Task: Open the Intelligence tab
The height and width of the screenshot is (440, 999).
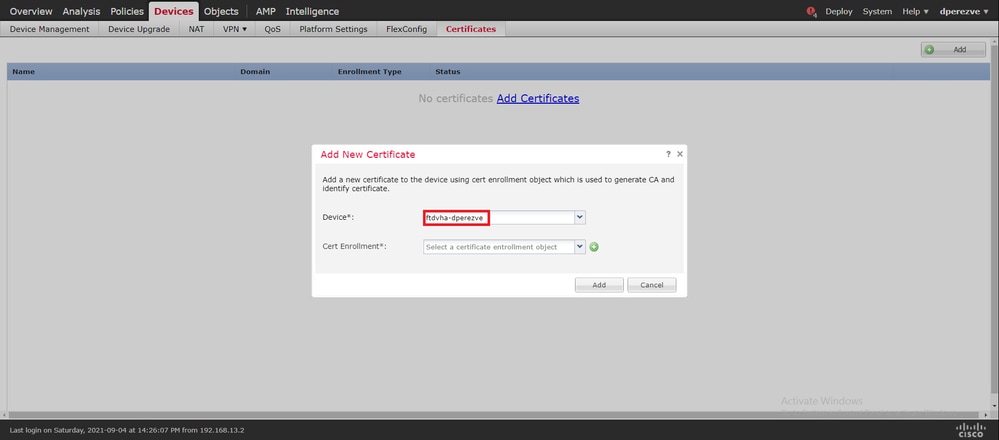Action: coord(312,11)
